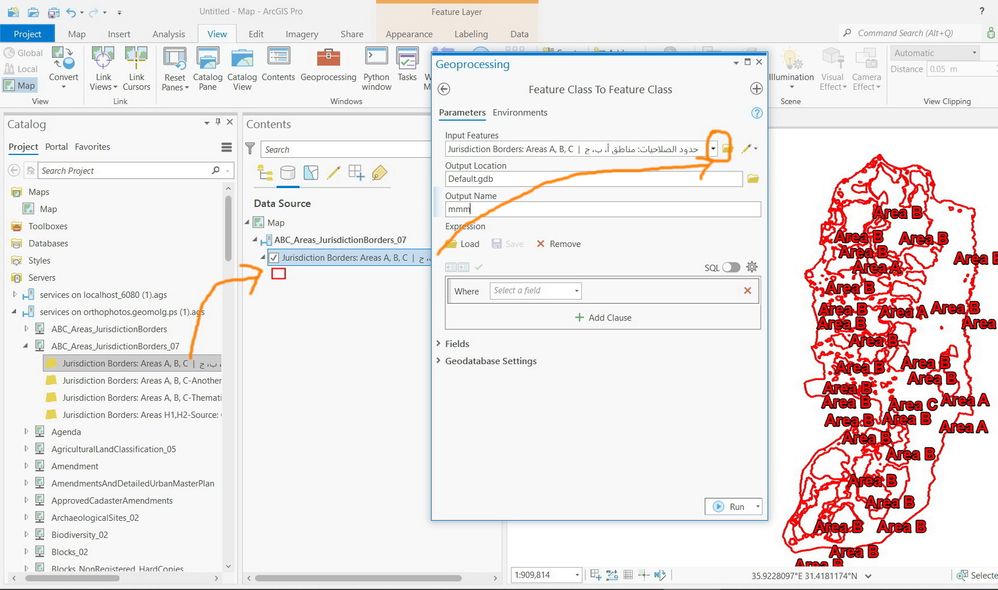Open the expression settings gear icon

coord(752,267)
